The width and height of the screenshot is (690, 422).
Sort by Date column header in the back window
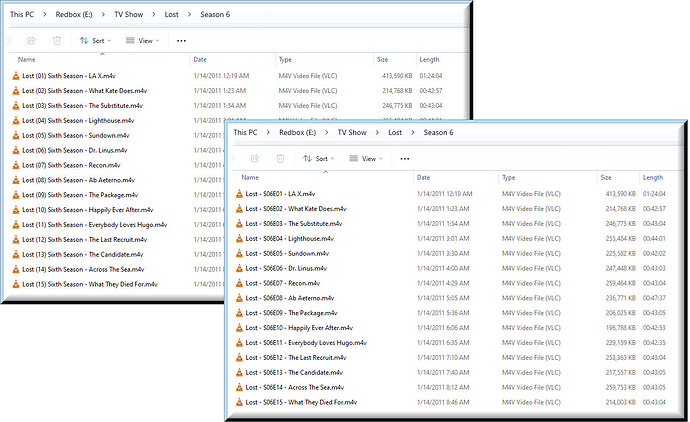pyautogui.click(x=200, y=59)
